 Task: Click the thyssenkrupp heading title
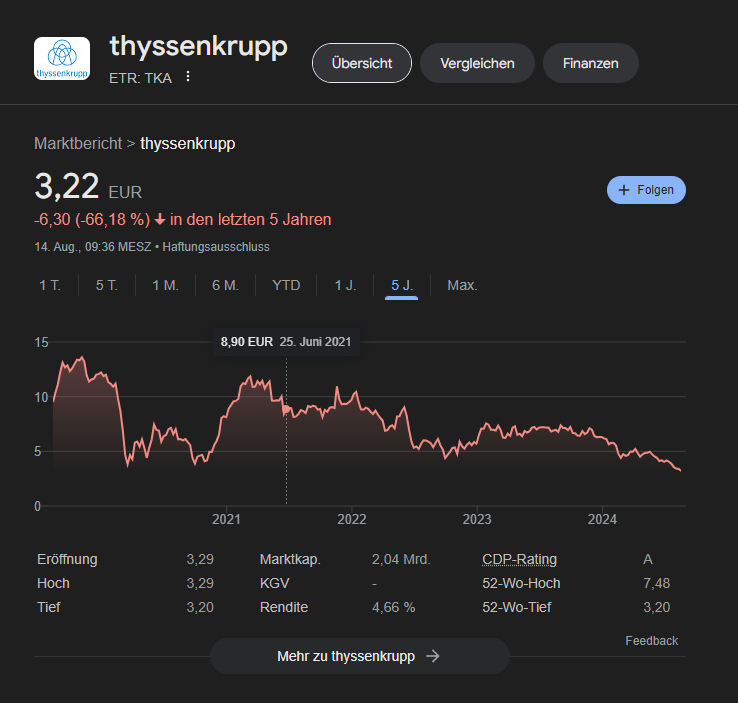198,47
